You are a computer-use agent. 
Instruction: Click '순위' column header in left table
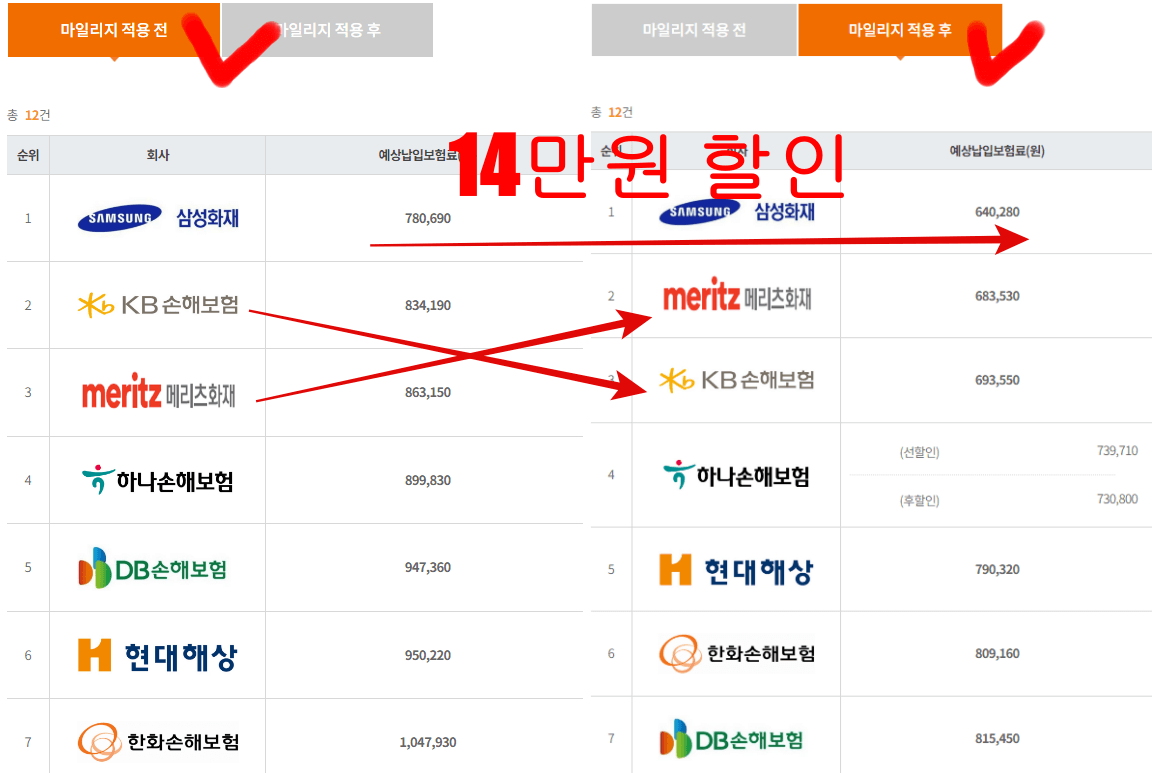pos(28,155)
